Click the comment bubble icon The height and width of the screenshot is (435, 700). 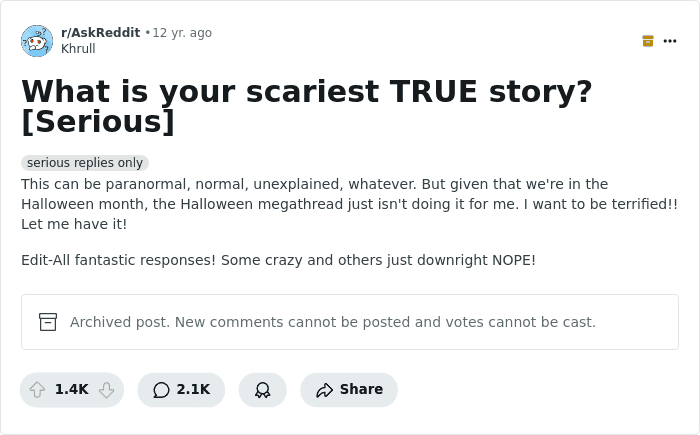coord(161,390)
